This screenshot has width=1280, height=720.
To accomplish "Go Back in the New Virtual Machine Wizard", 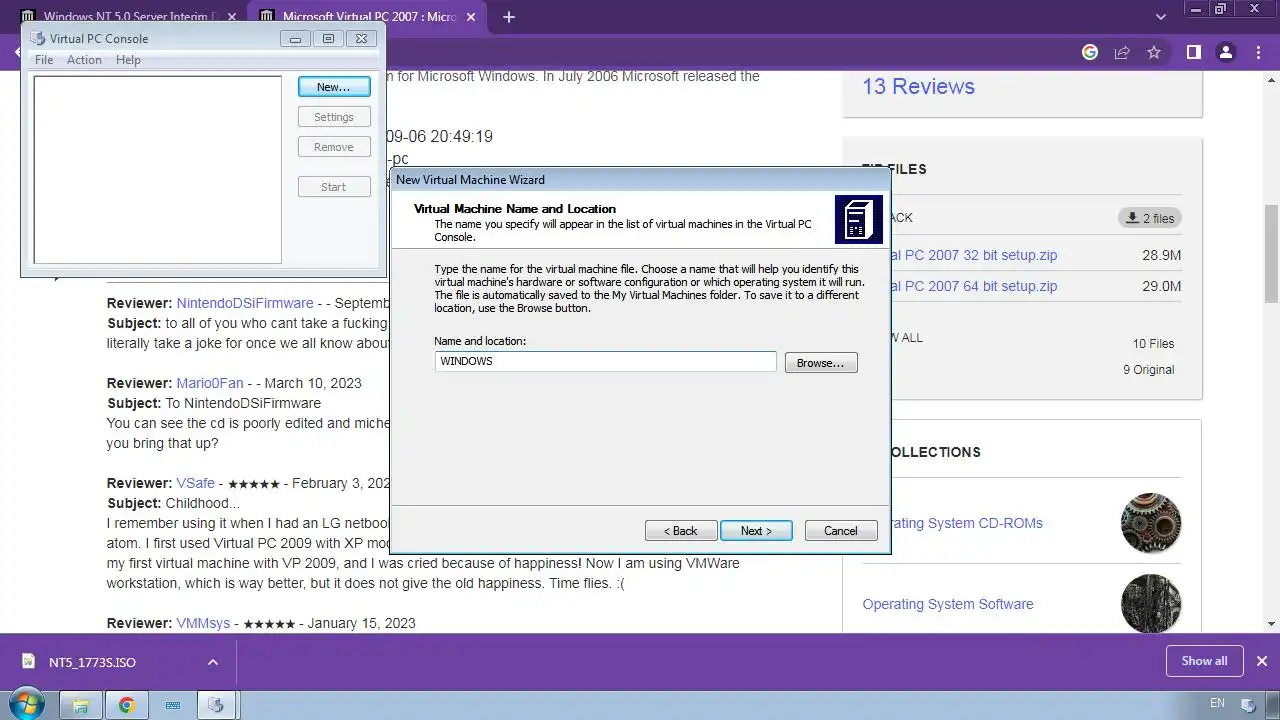I will coord(681,531).
